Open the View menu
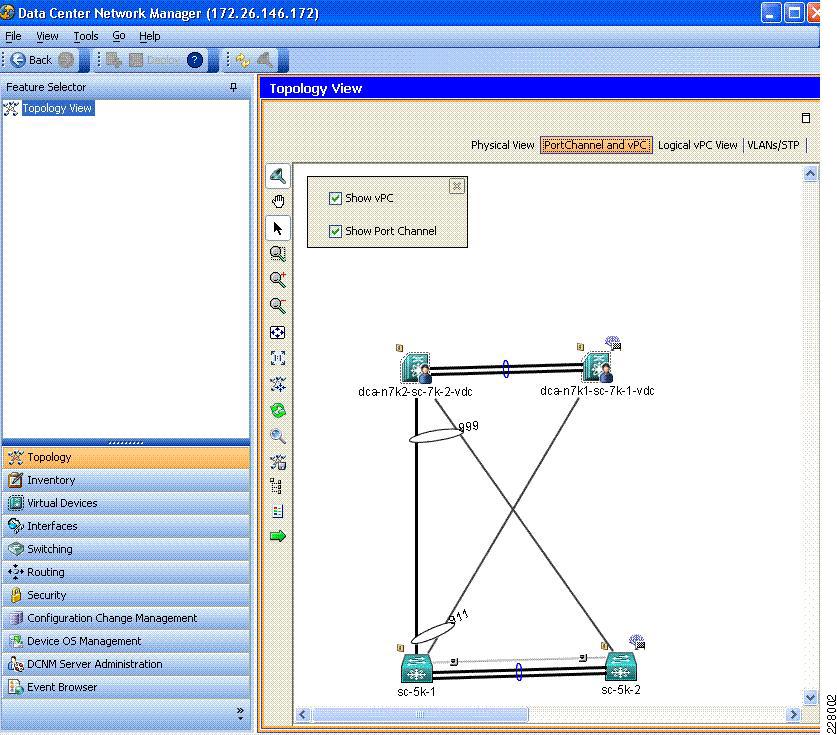837x735 pixels. click(x=47, y=36)
